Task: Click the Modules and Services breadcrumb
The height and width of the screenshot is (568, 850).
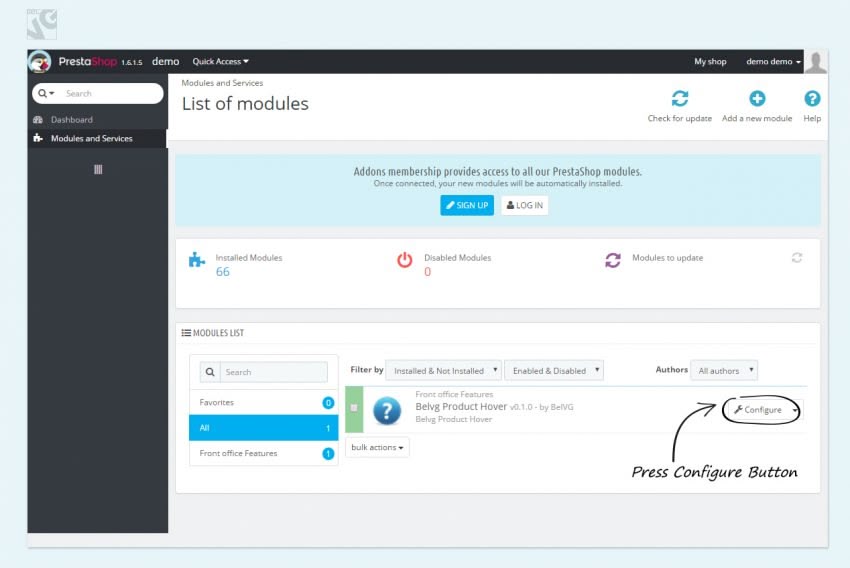Action: tap(222, 83)
